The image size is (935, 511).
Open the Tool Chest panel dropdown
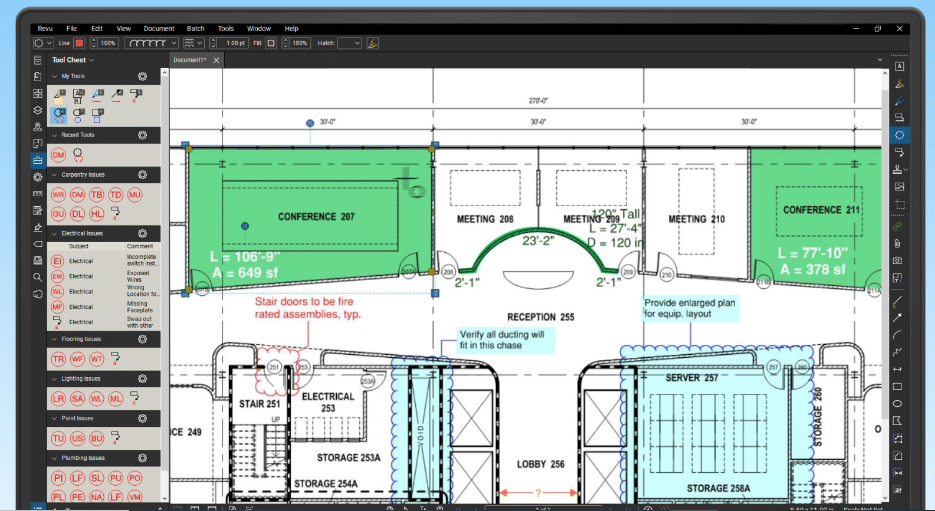[x=93, y=60]
